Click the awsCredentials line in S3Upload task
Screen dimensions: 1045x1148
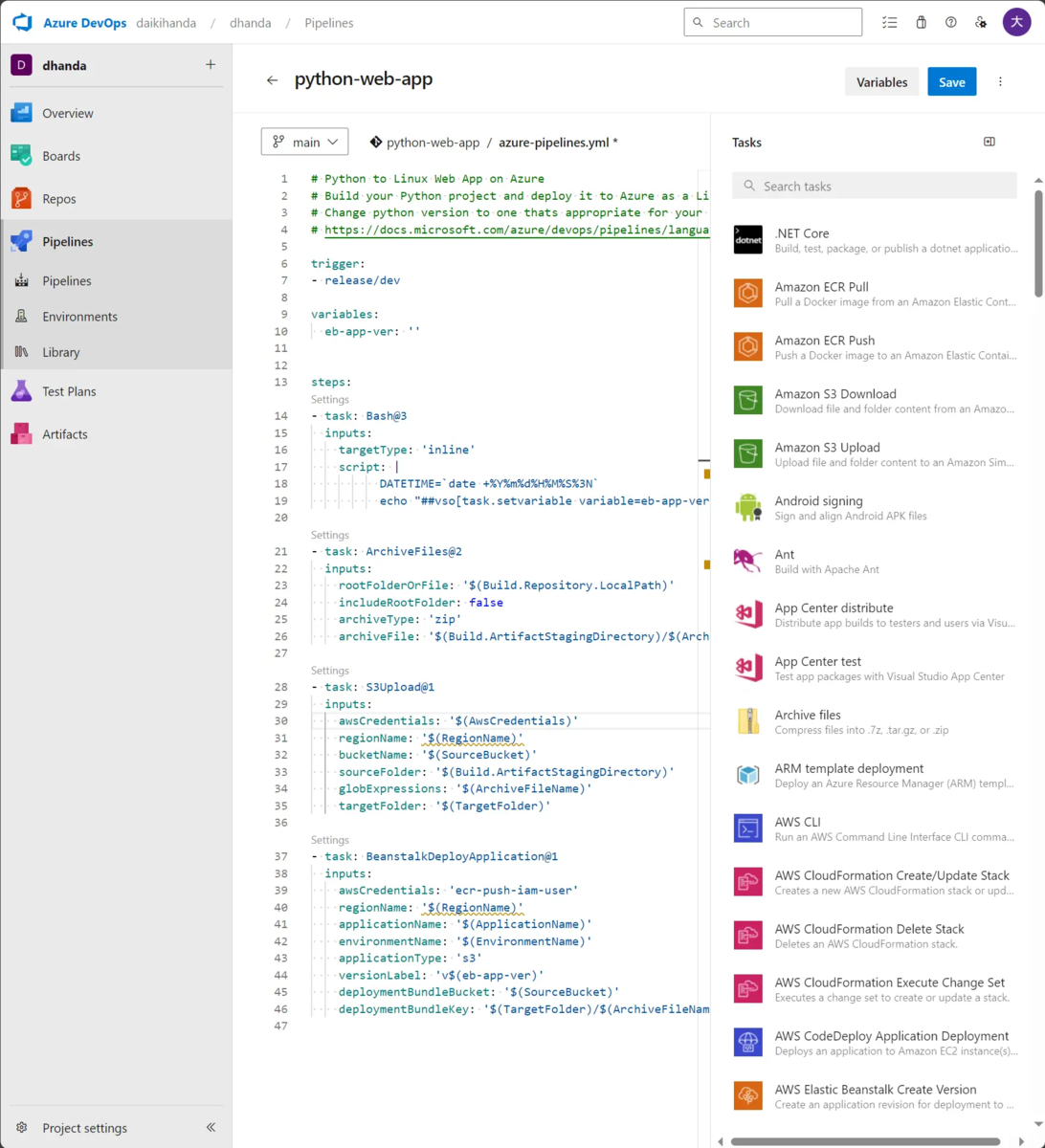point(458,721)
